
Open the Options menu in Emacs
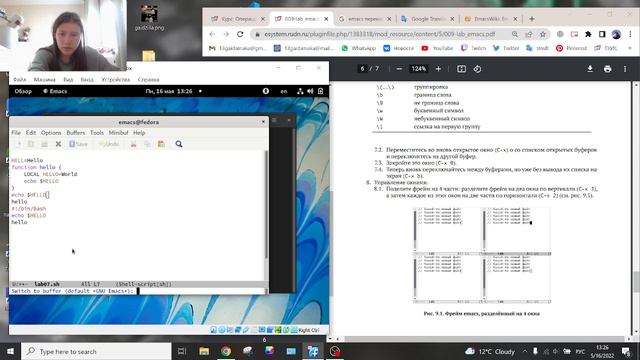coord(51,133)
